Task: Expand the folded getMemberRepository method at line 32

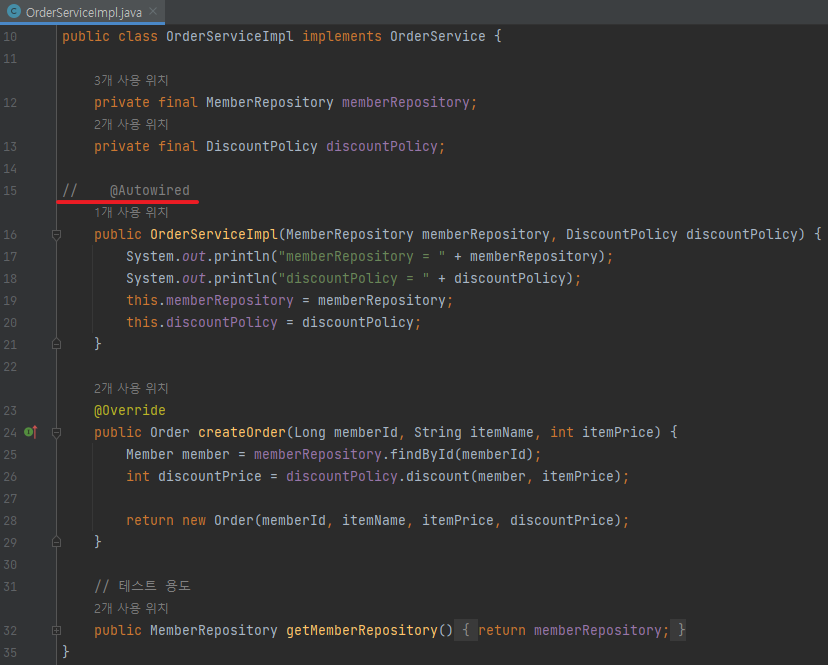Action: pos(57,630)
